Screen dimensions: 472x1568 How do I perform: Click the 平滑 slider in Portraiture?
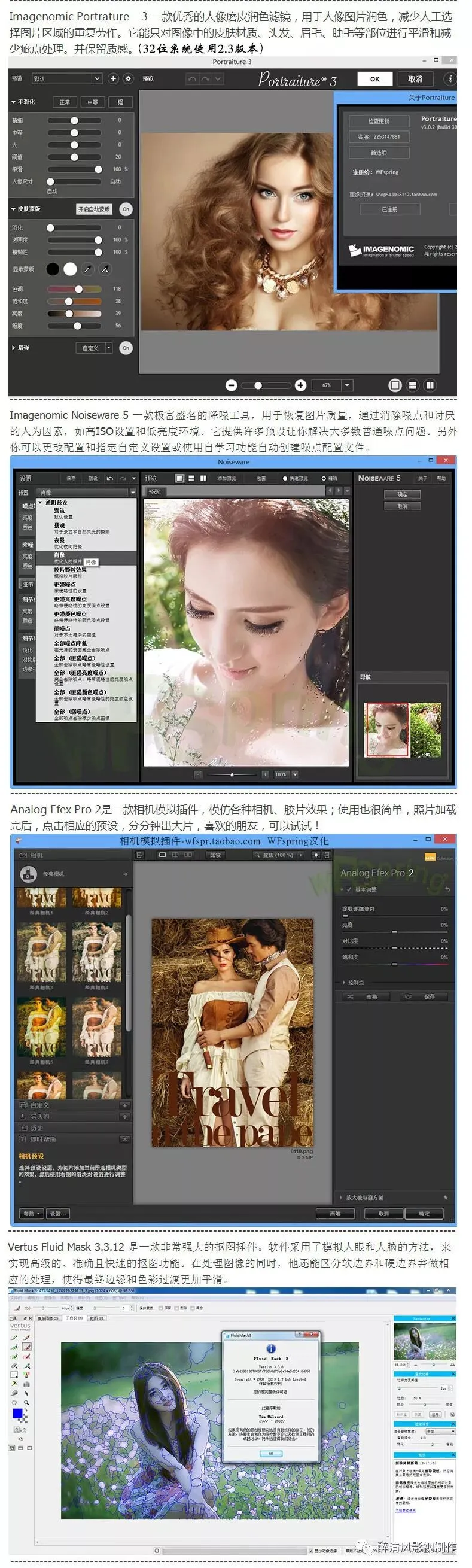pyautogui.click(x=75, y=169)
